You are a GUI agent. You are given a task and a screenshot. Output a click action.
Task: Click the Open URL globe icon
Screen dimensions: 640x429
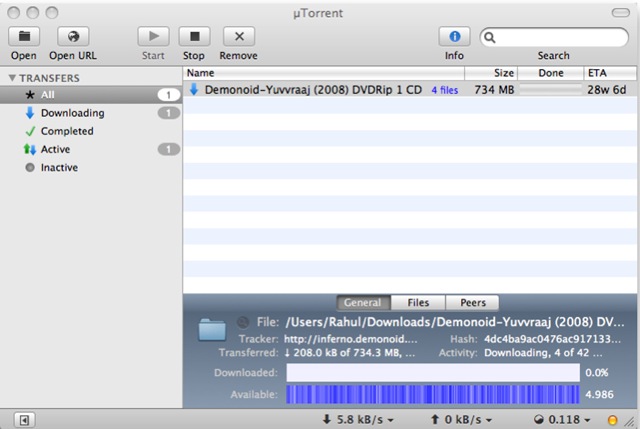tap(73, 37)
